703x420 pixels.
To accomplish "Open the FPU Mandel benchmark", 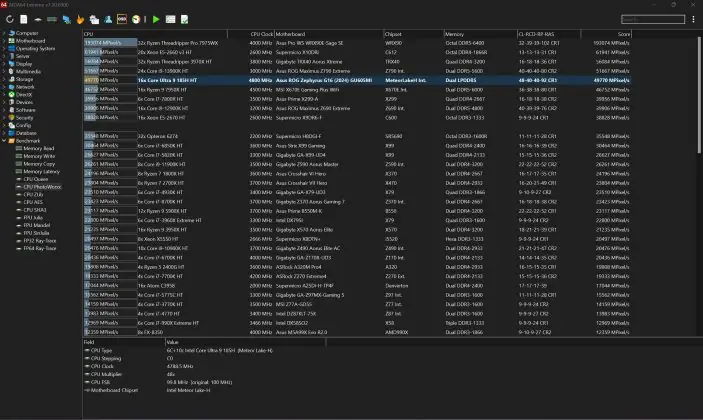I will (x=37, y=225).
